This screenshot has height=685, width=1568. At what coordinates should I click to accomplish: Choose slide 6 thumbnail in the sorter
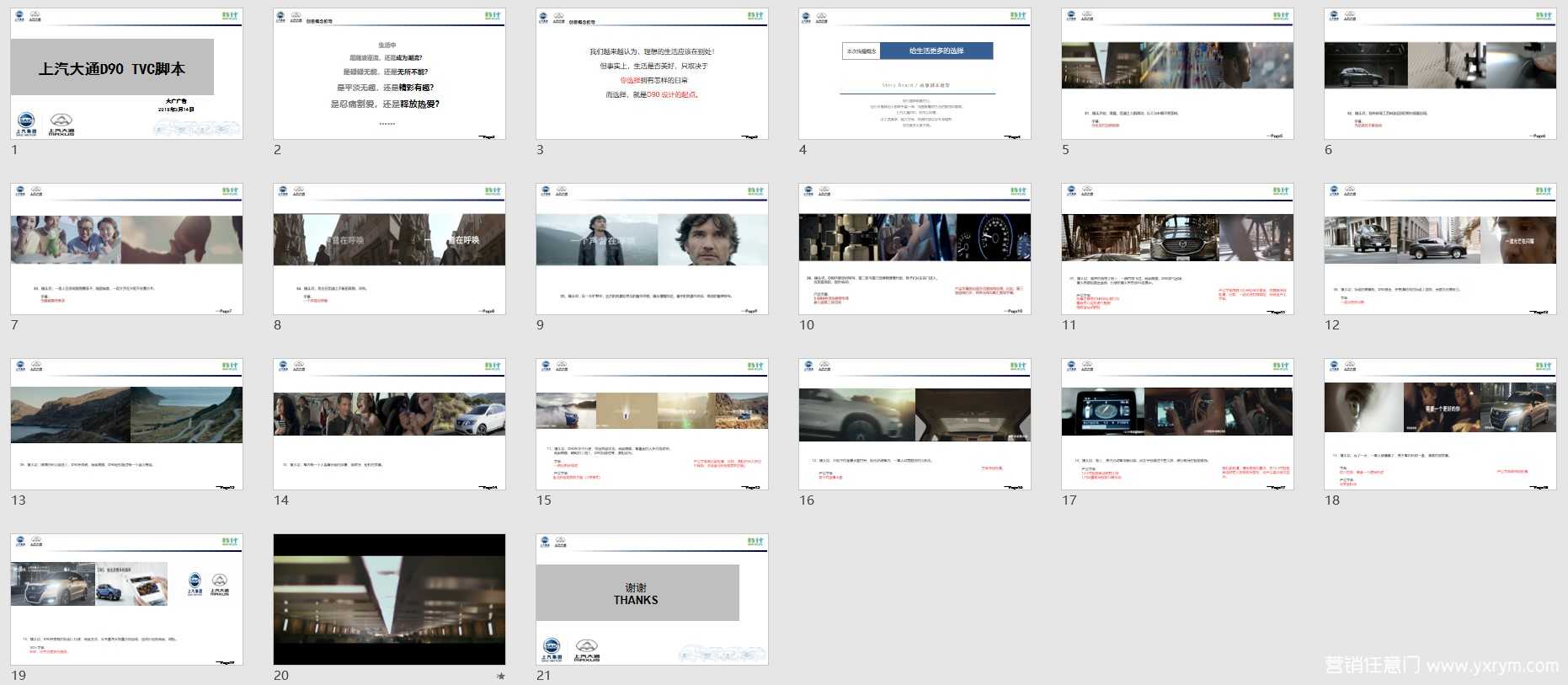[1441, 74]
